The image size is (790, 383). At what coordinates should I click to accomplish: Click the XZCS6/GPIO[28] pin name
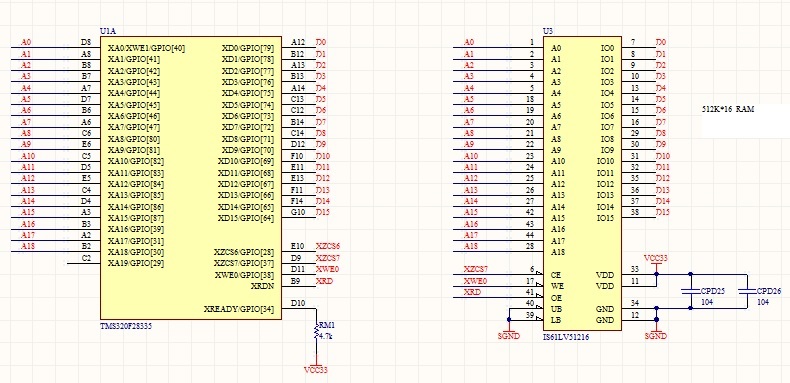coord(244,252)
